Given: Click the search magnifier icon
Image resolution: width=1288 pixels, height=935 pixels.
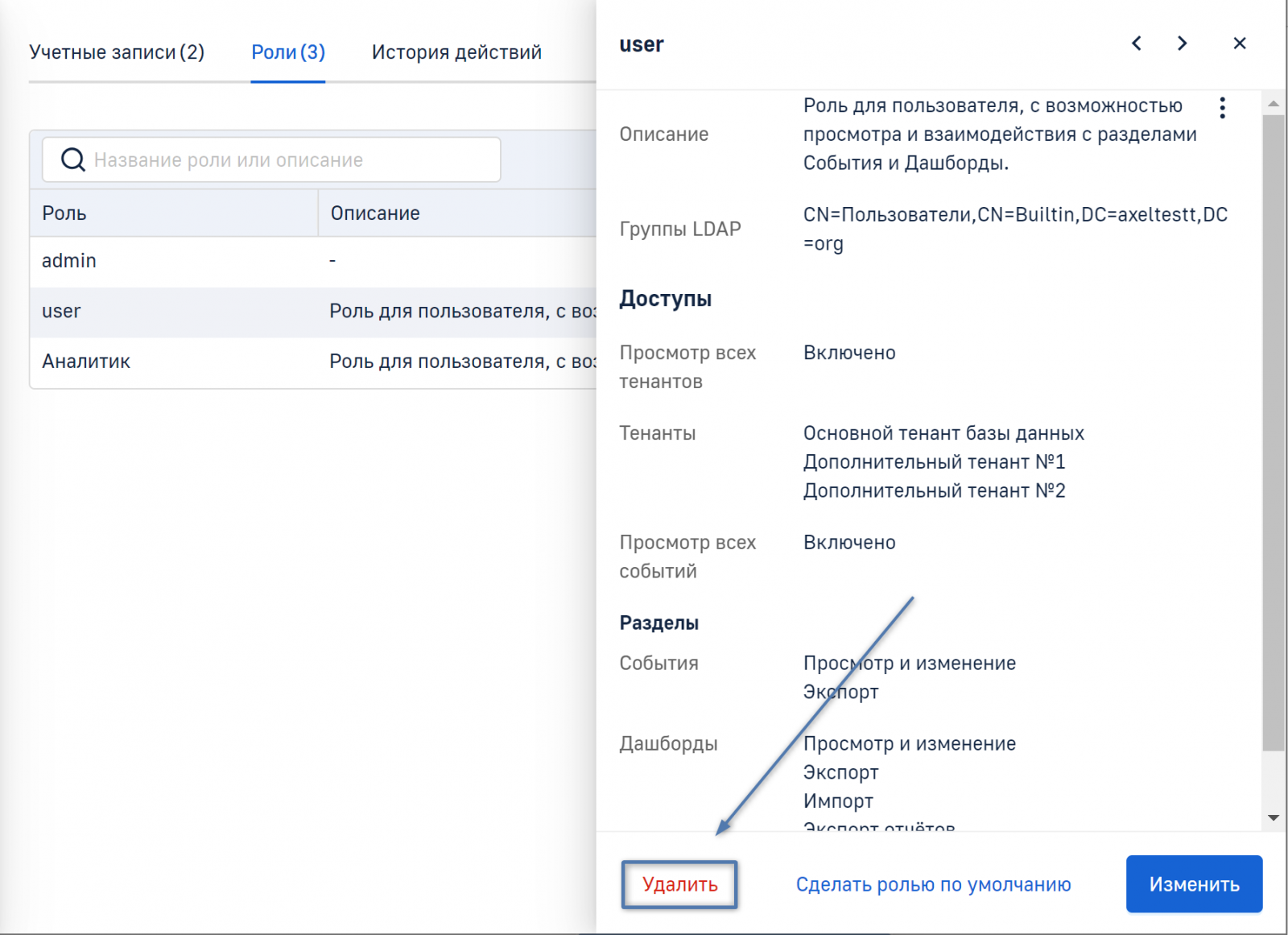Looking at the screenshot, I should [x=73, y=159].
